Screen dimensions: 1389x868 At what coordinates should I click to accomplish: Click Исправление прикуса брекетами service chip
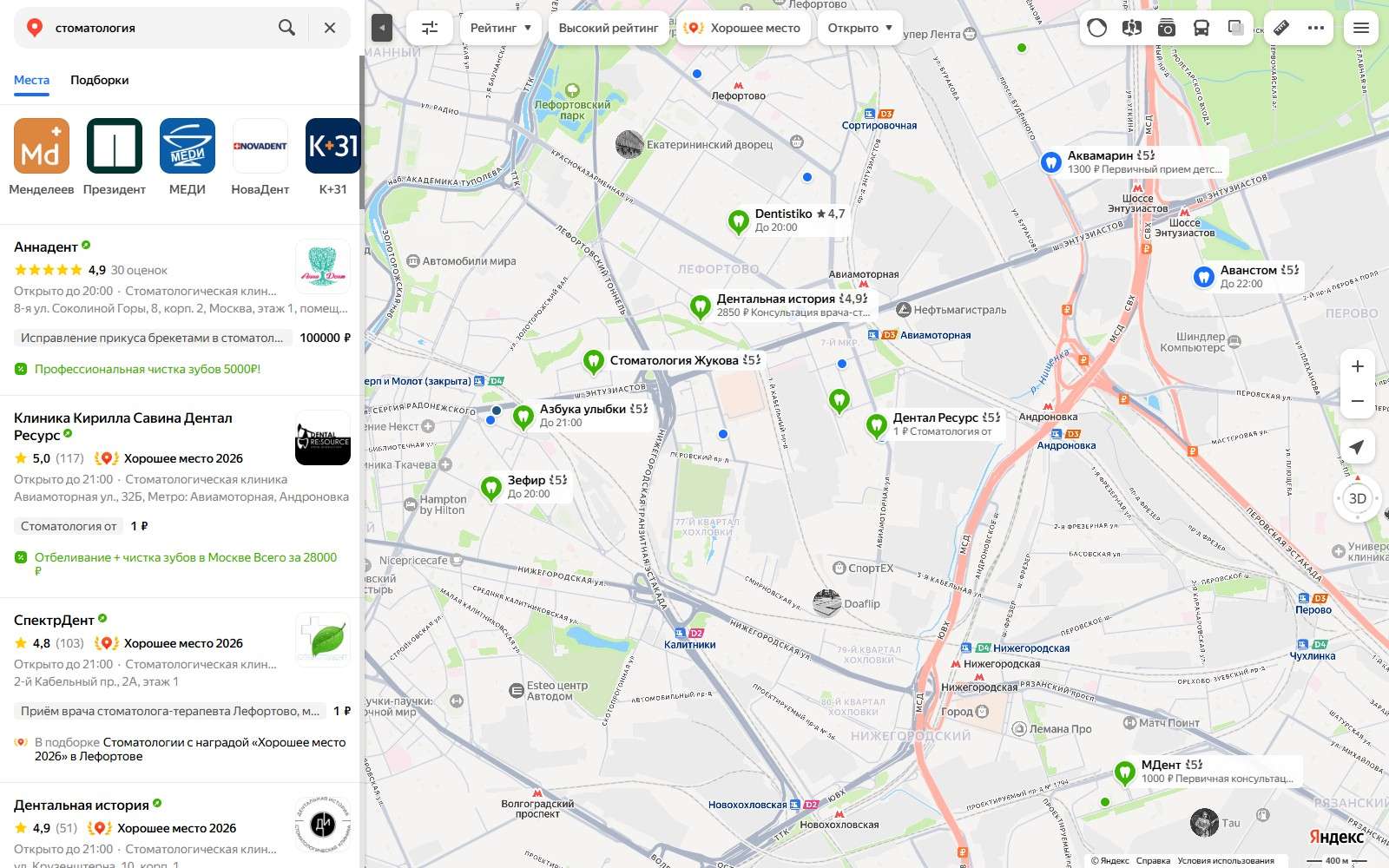(152, 338)
